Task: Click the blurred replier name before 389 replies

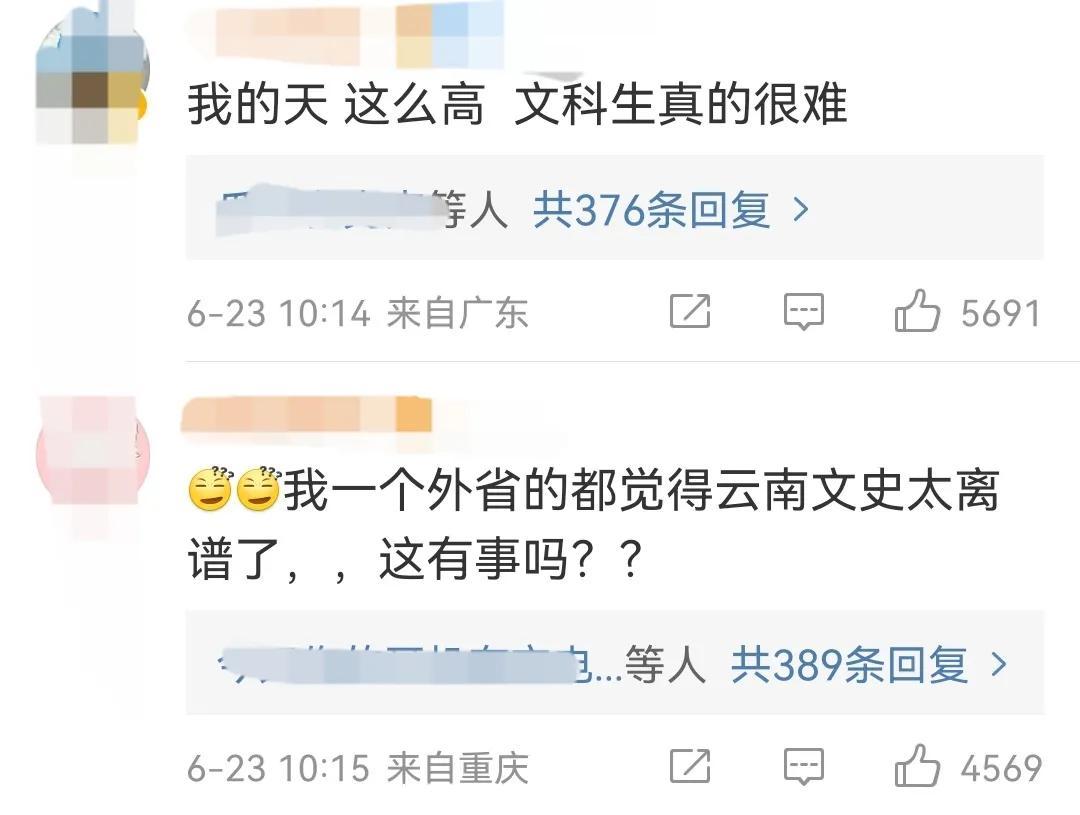Action: 397,663
